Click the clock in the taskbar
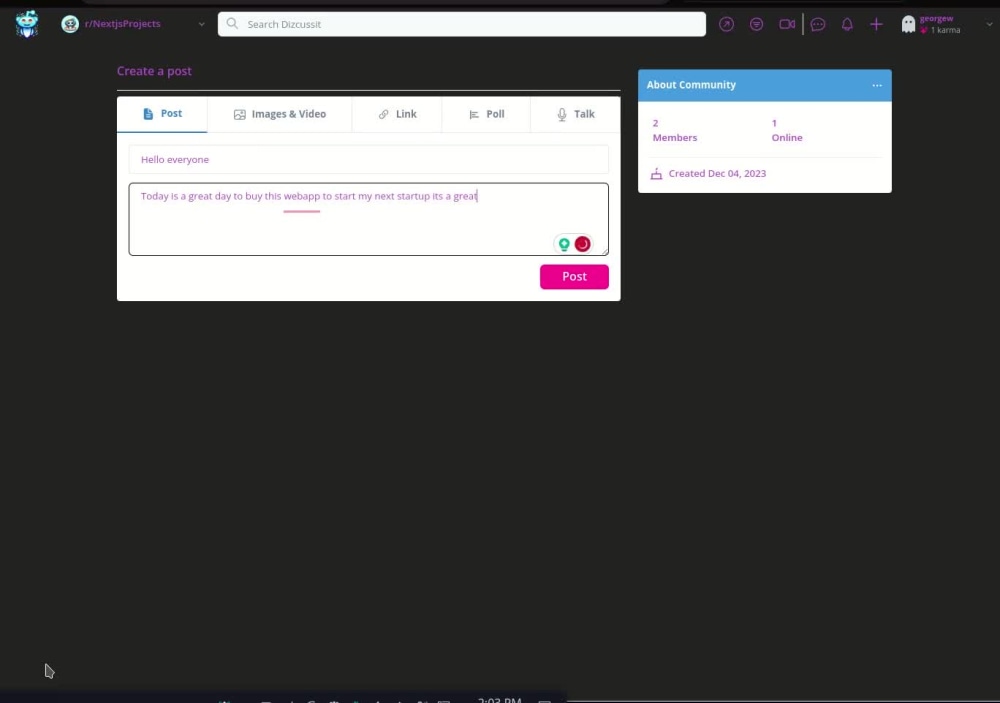 (498, 700)
